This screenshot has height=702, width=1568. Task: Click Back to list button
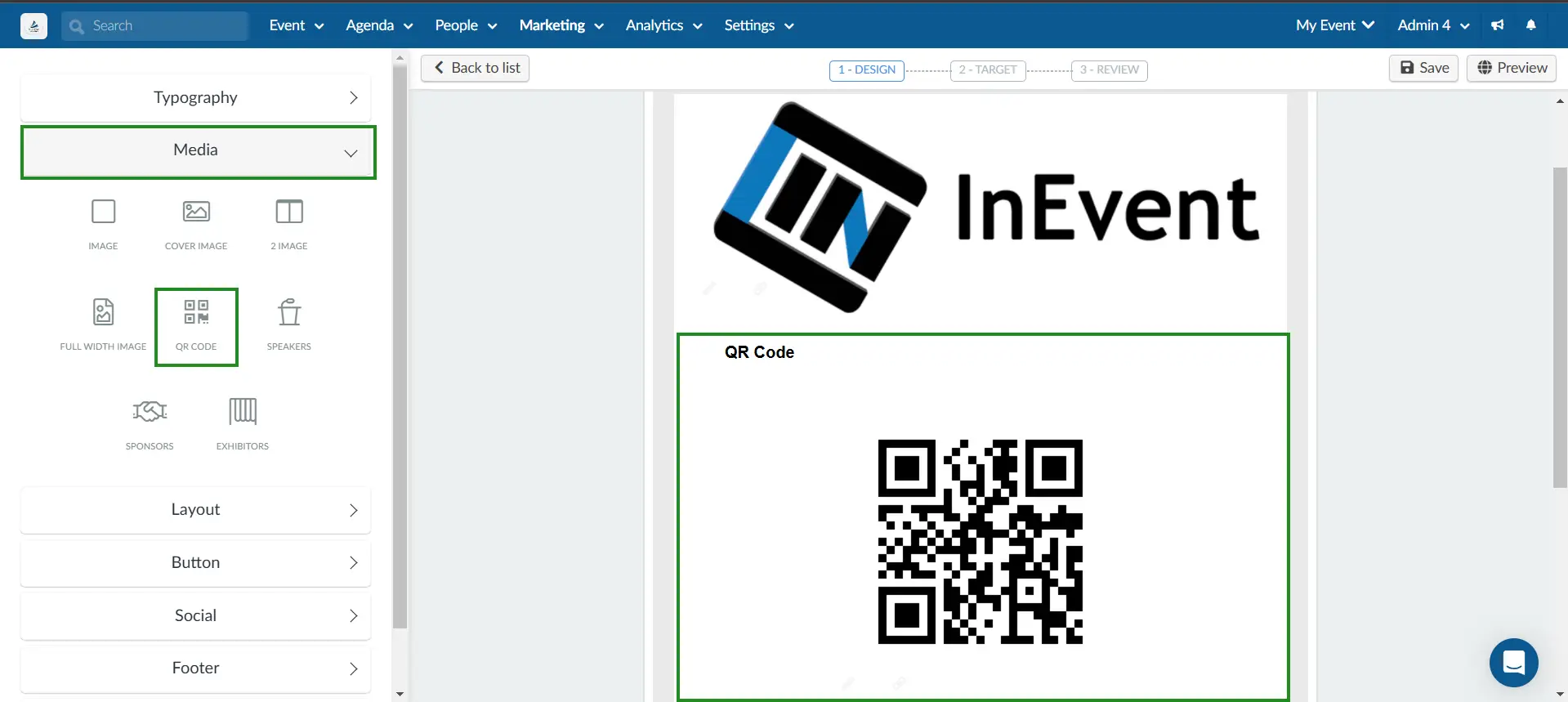click(x=476, y=68)
